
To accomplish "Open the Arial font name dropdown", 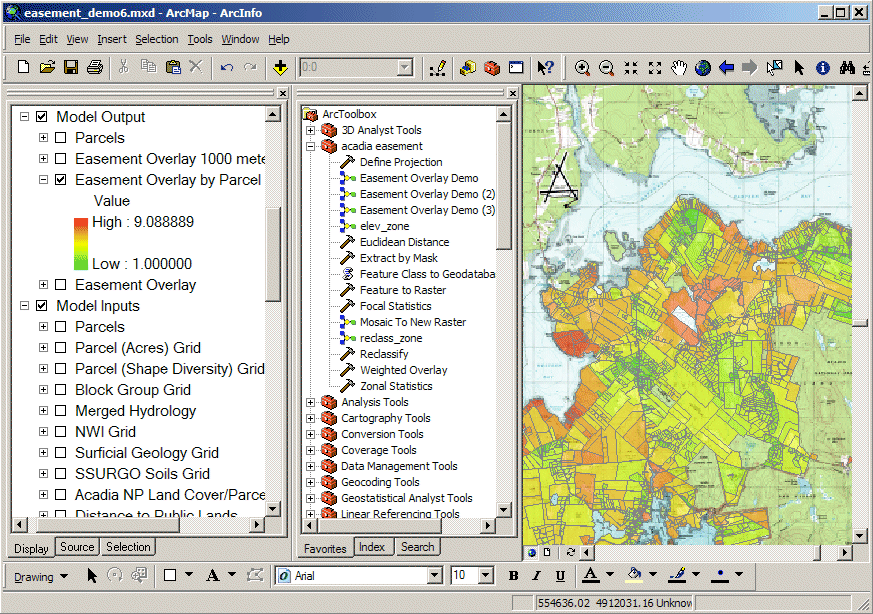I will [x=435, y=576].
